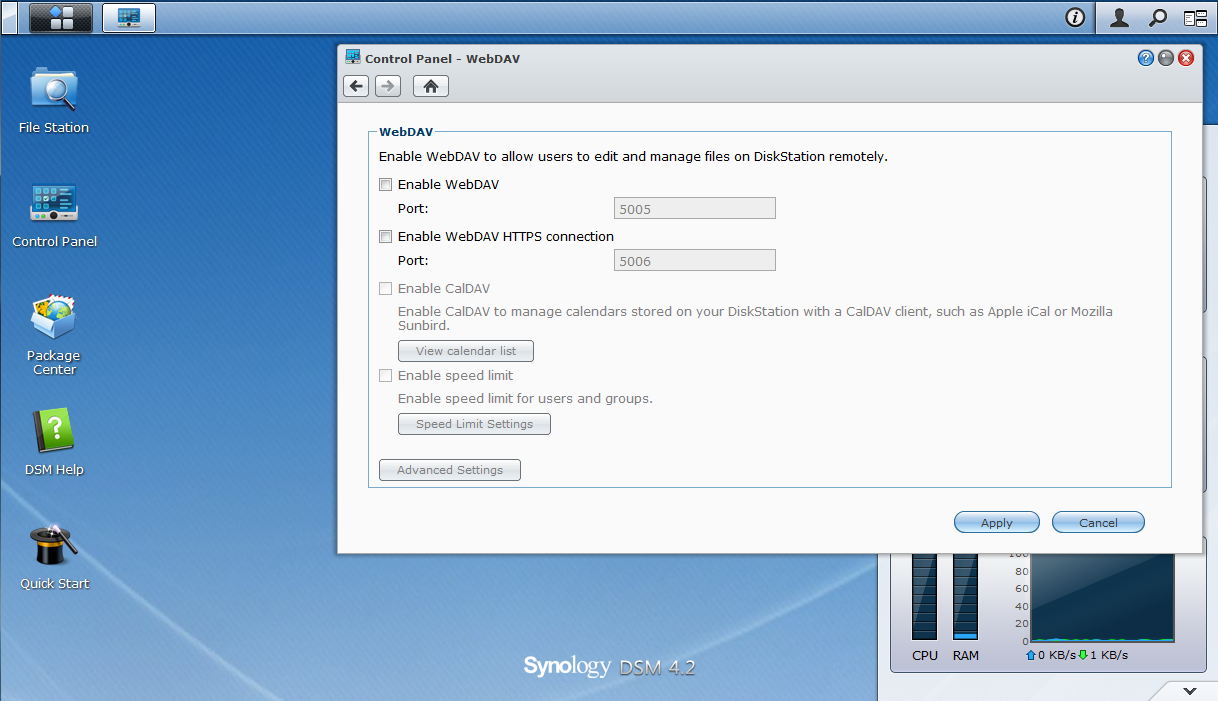Open Speed Limit Settings
1218x701 pixels.
click(x=474, y=424)
